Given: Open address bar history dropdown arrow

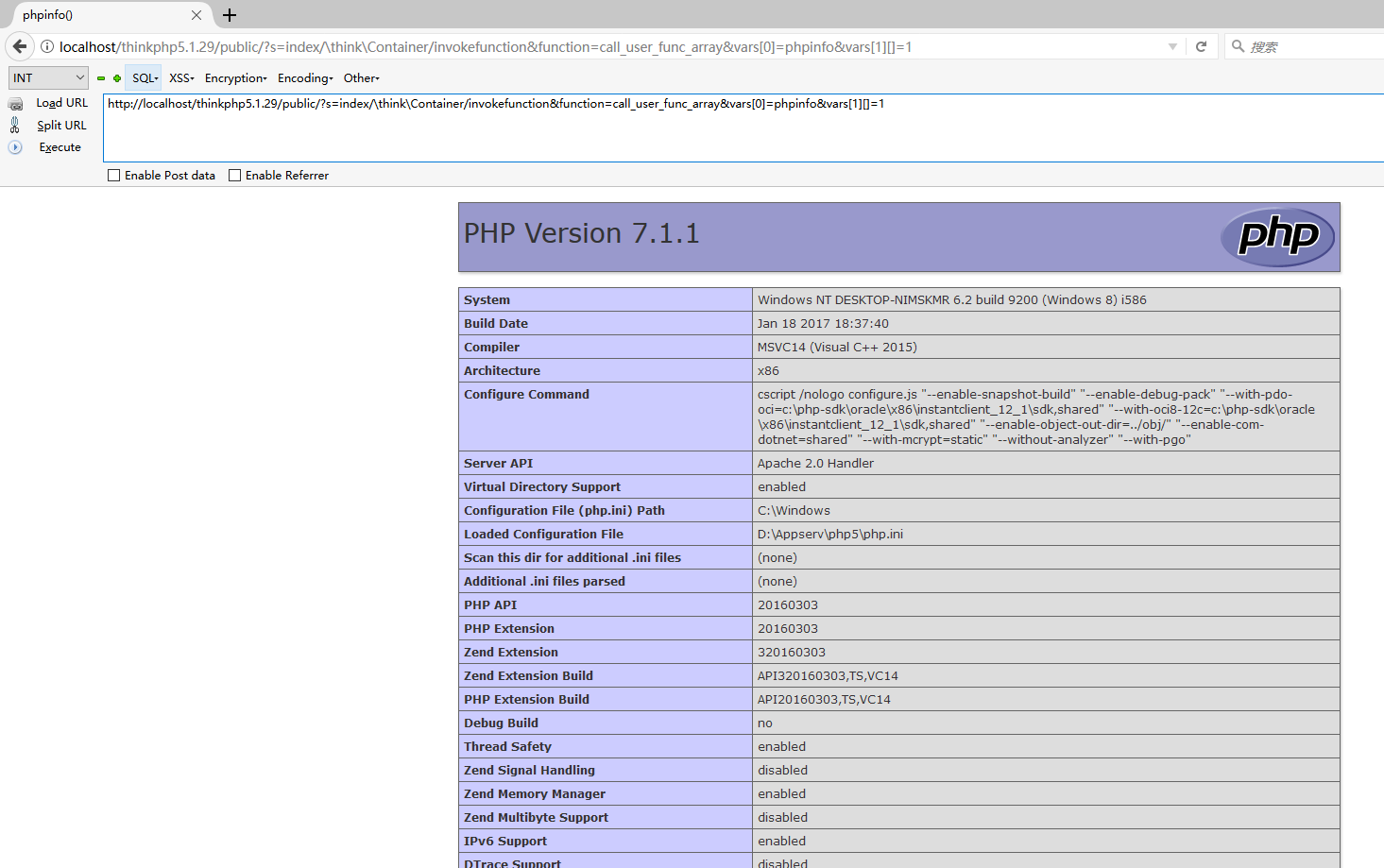Looking at the screenshot, I should [x=1172, y=46].
